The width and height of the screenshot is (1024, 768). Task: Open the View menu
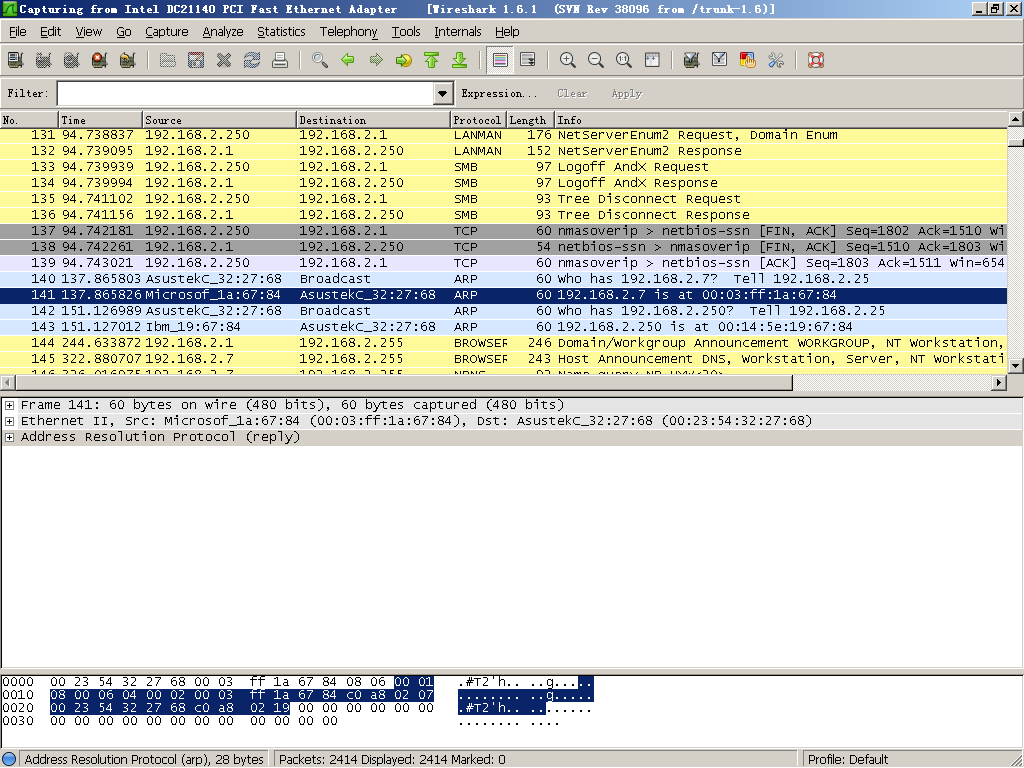88,32
